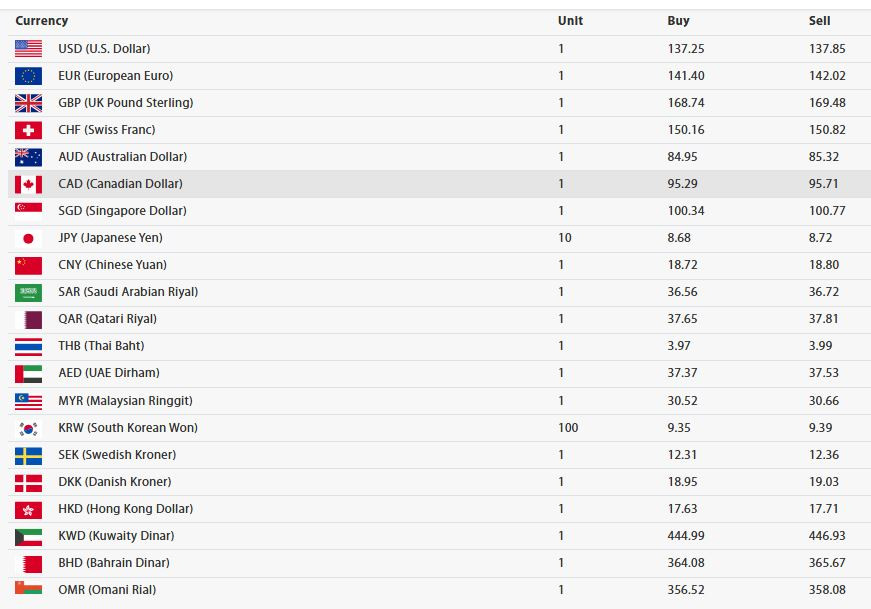Select the Hong Kong flag icon
871x609 pixels.
tap(28, 510)
